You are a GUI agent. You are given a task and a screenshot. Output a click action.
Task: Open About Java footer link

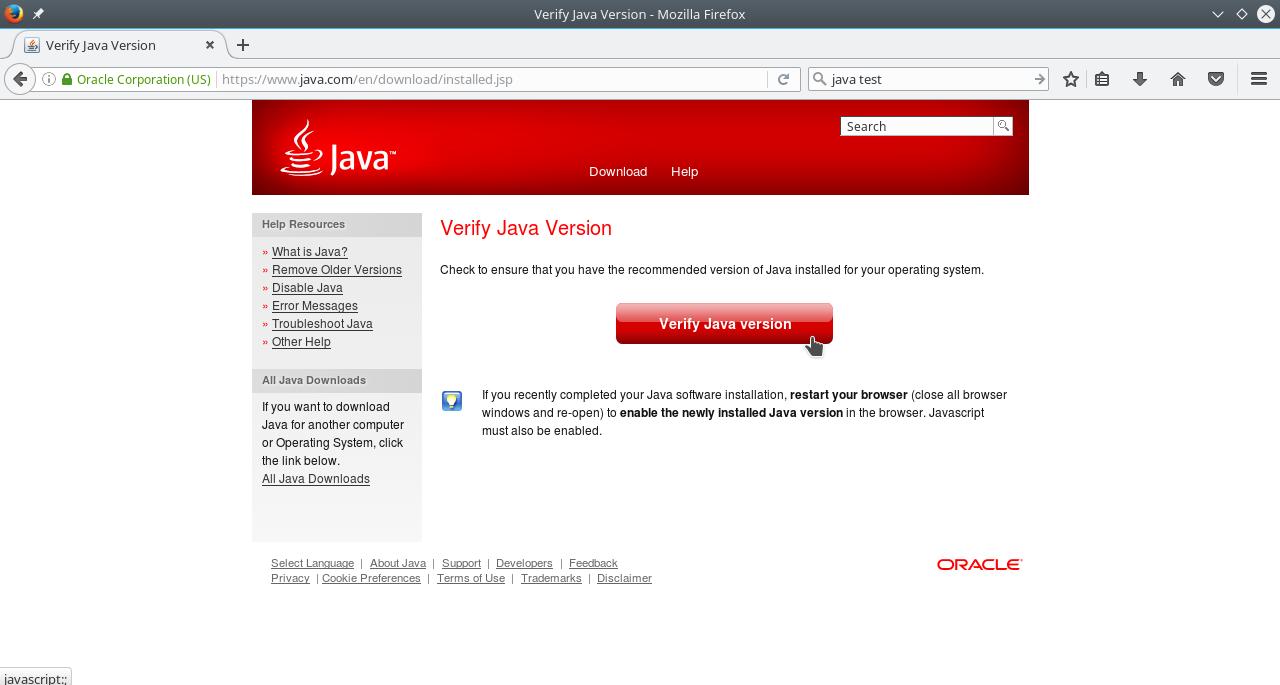398,563
